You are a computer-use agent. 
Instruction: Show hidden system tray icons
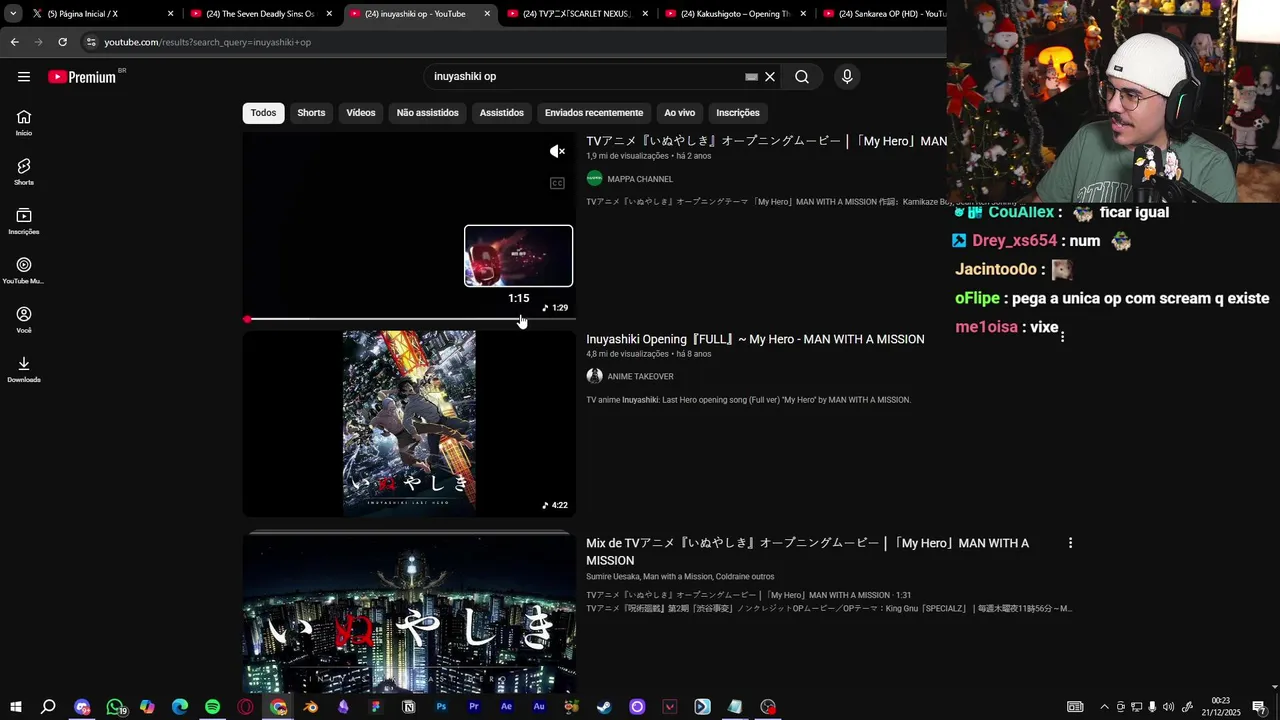1104,707
